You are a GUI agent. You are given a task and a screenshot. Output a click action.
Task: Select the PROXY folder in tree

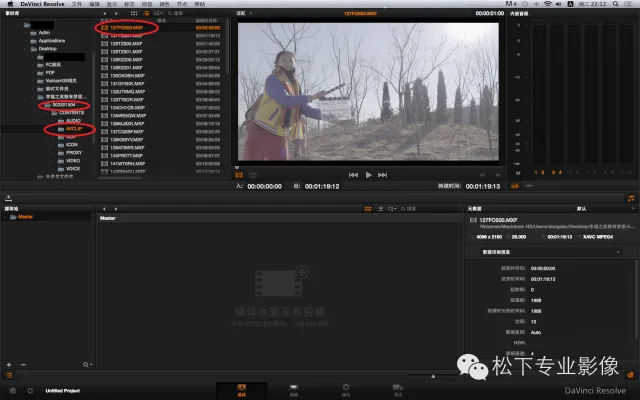tap(74, 153)
